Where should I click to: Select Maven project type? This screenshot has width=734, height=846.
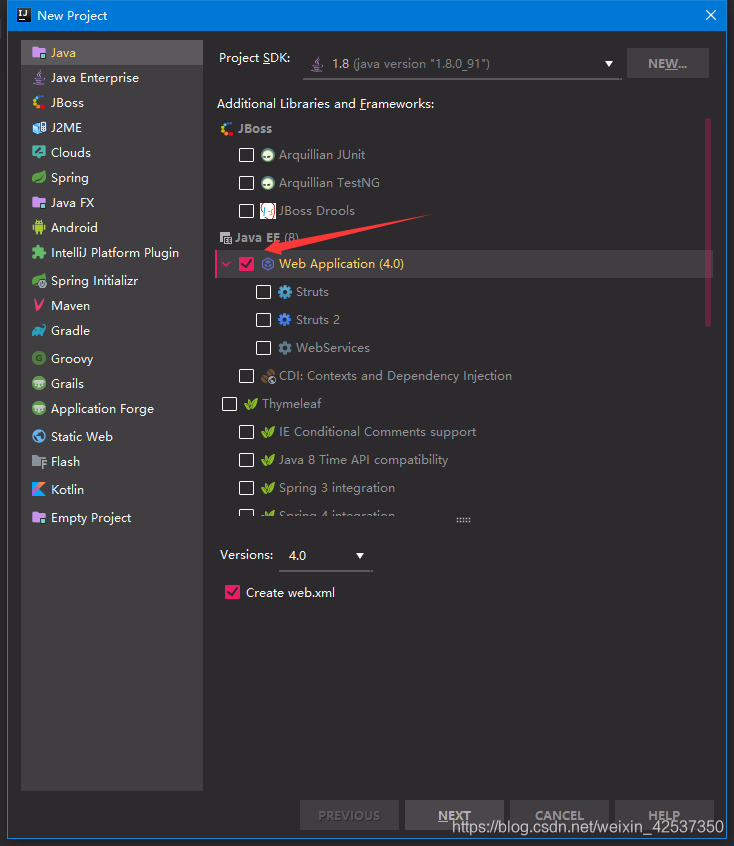tap(112, 305)
